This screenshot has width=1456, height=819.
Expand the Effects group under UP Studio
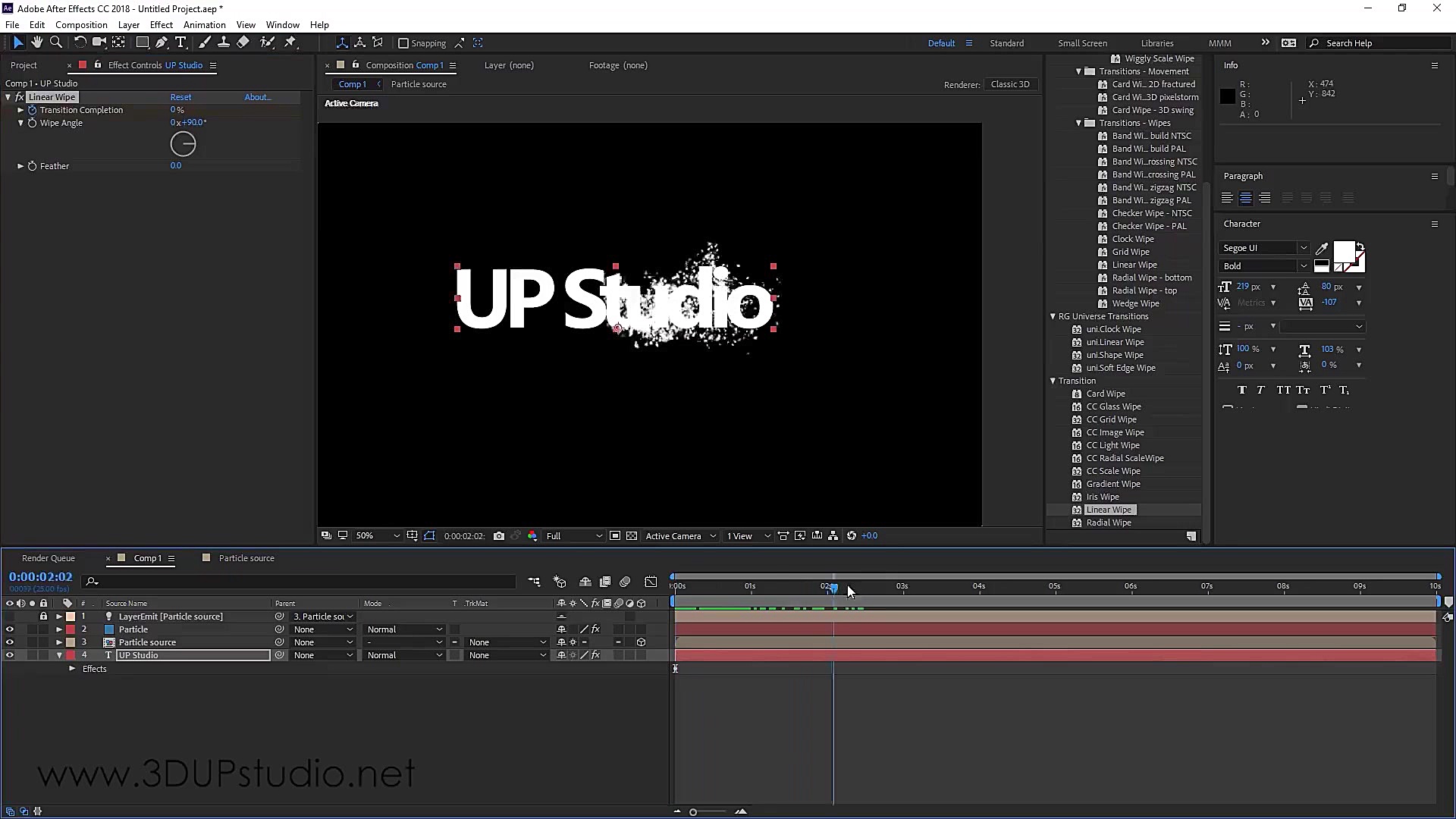(x=72, y=669)
